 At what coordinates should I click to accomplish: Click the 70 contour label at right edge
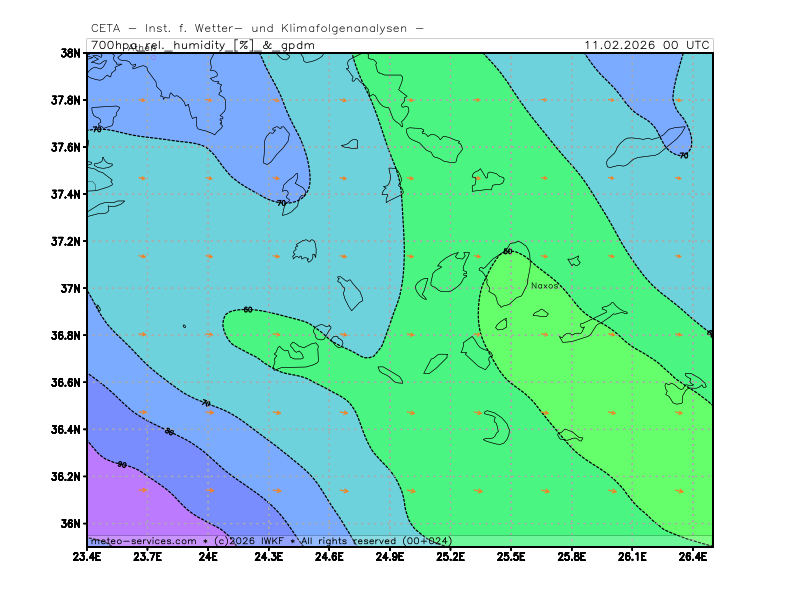point(683,155)
